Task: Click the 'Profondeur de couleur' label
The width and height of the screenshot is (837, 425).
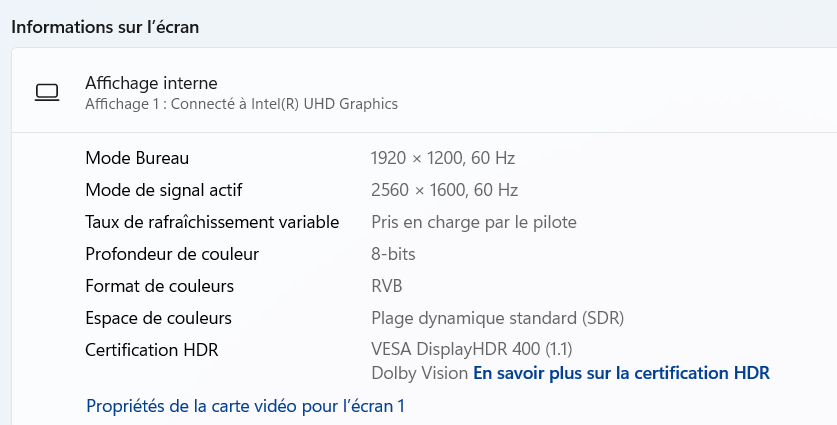Action: 172,254
